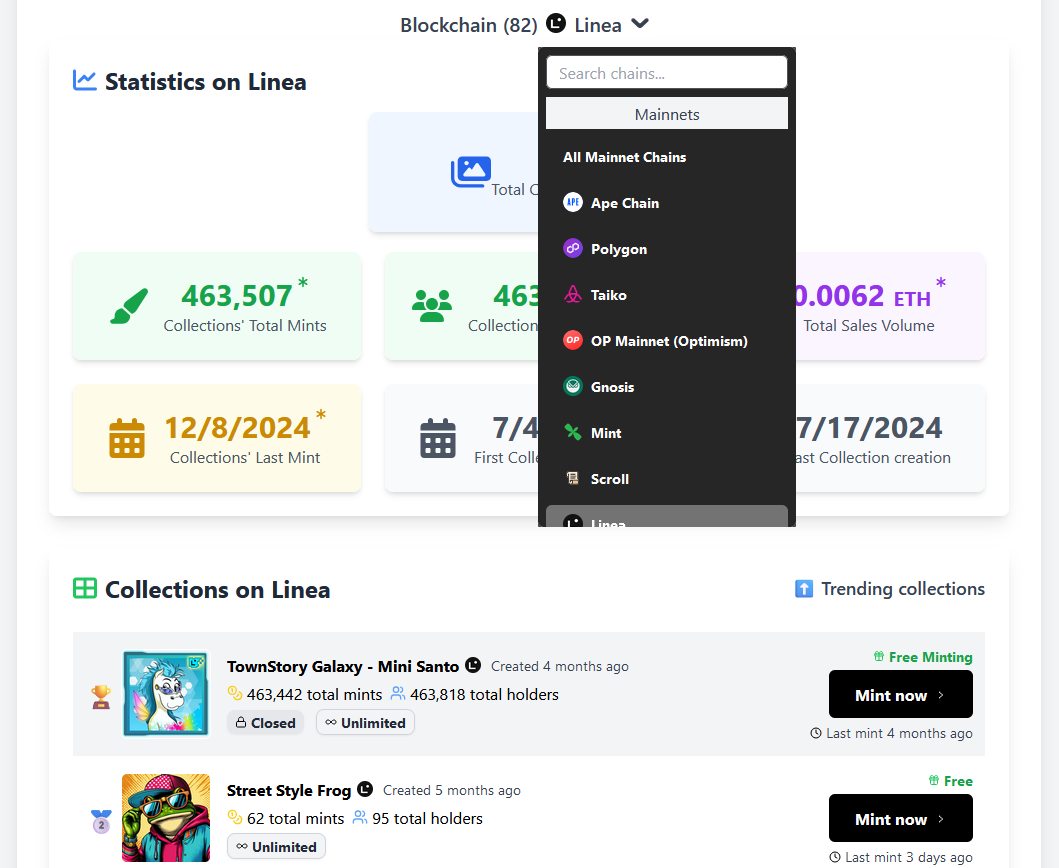This screenshot has height=868, width=1059.
Task: Click the Collections on Linea grid icon
Action: [85, 589]
